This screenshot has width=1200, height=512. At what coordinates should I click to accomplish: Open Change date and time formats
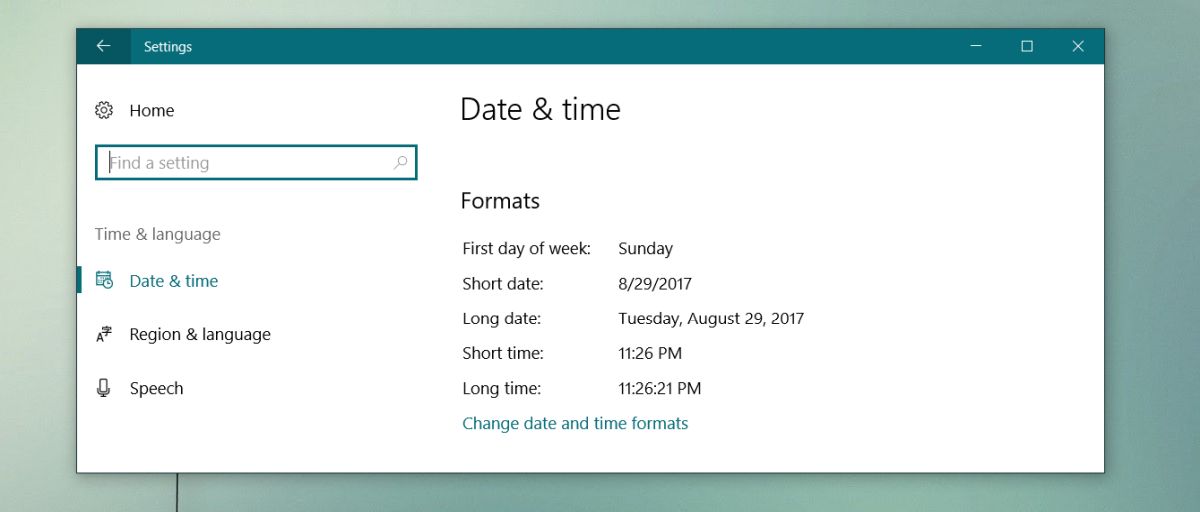pyautogui.click(x=575, y=423)
